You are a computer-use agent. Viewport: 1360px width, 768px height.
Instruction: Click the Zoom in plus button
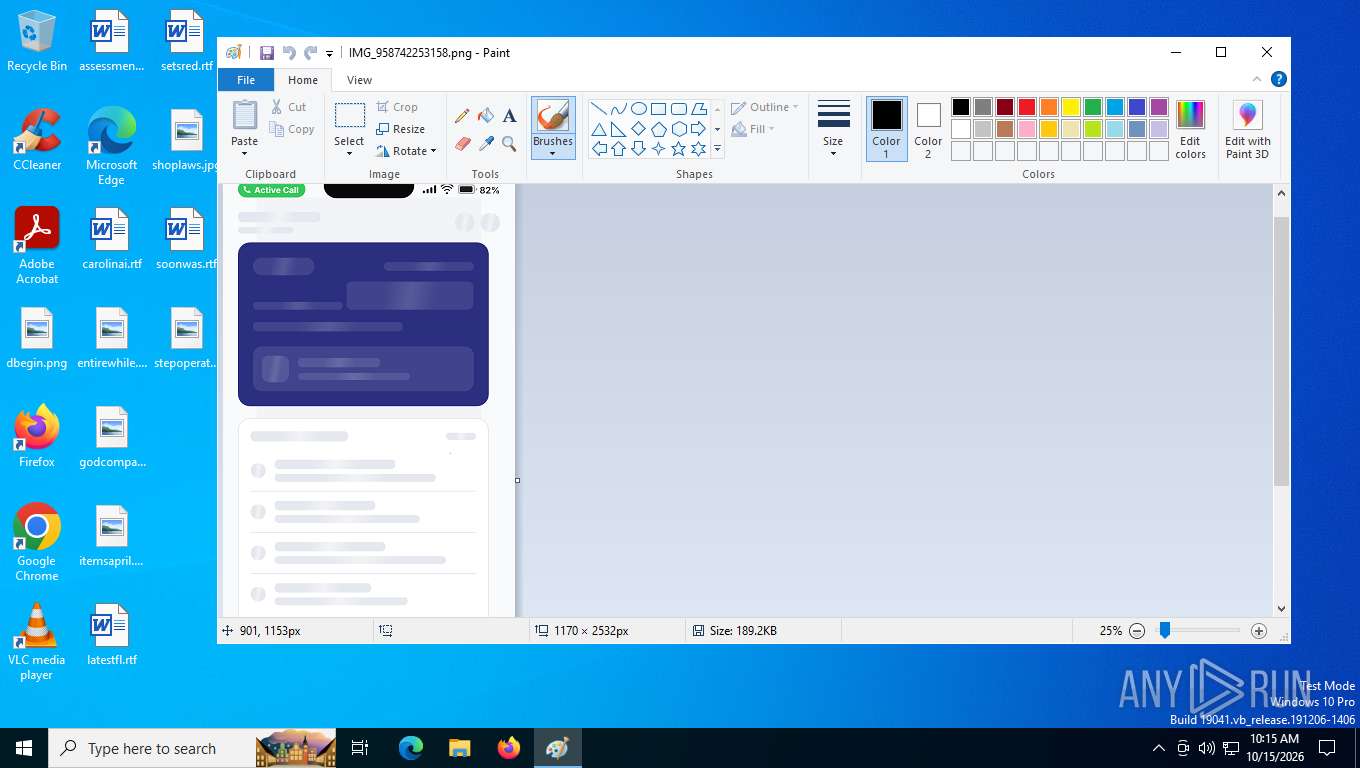coord(1259,631)
